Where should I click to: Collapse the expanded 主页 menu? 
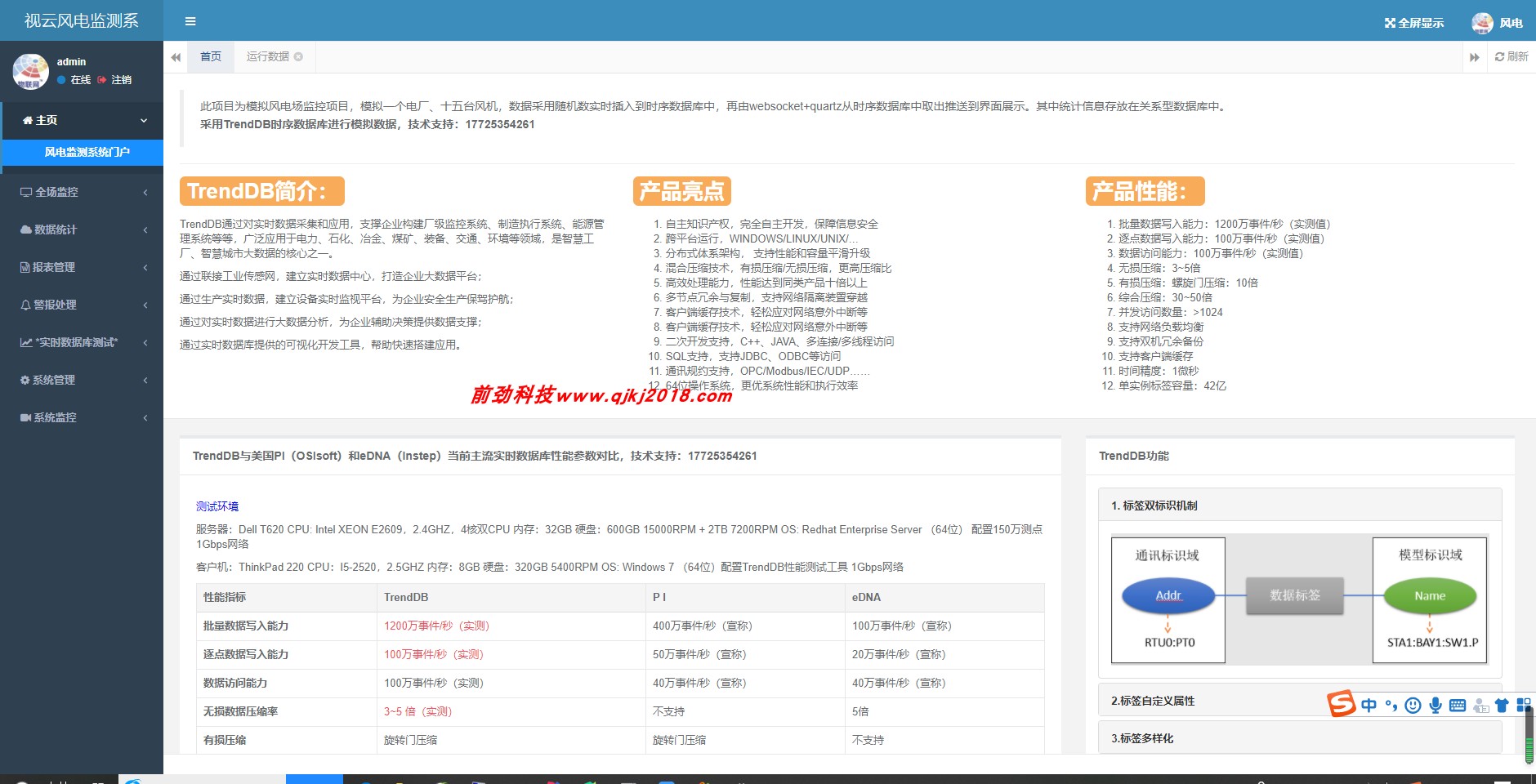tap(83, 119)
